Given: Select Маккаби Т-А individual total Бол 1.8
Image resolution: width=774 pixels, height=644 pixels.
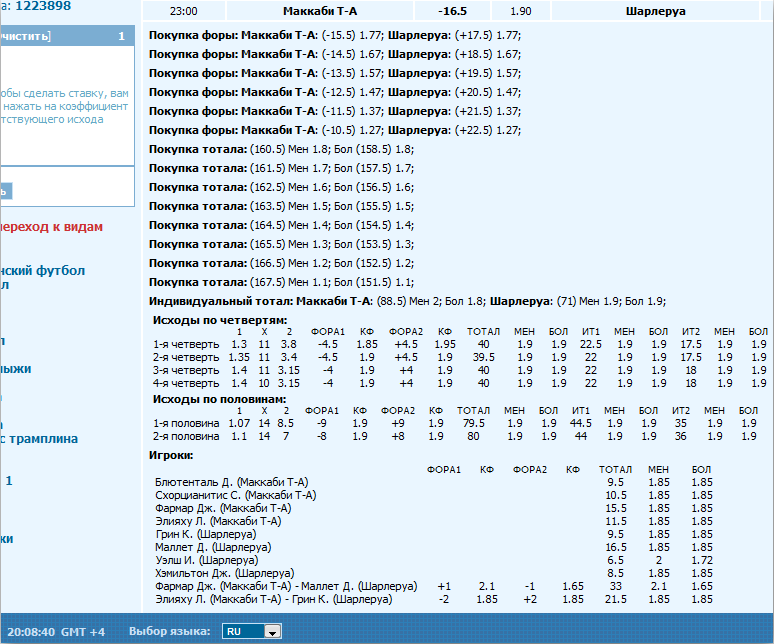Looking at the screenshot, I should (465, 301).
